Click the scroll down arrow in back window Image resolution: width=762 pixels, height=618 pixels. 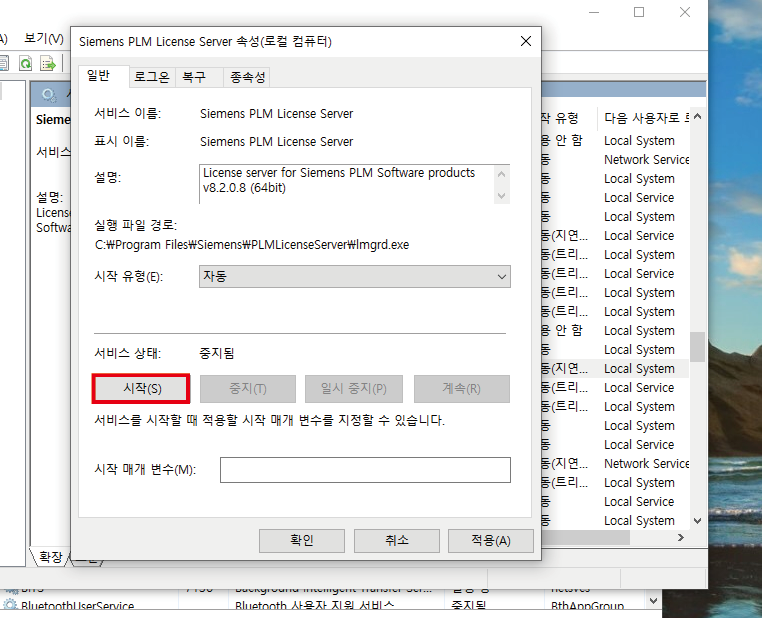[x=653, y=601]
